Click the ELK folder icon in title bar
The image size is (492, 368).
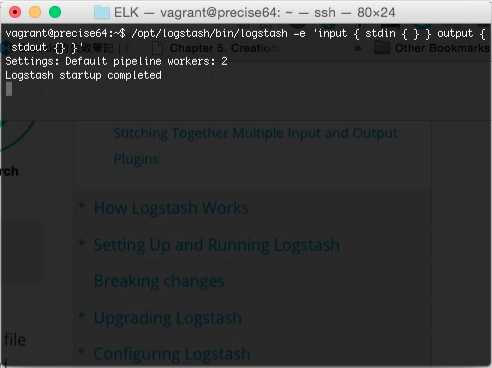(x=102, y=12)
